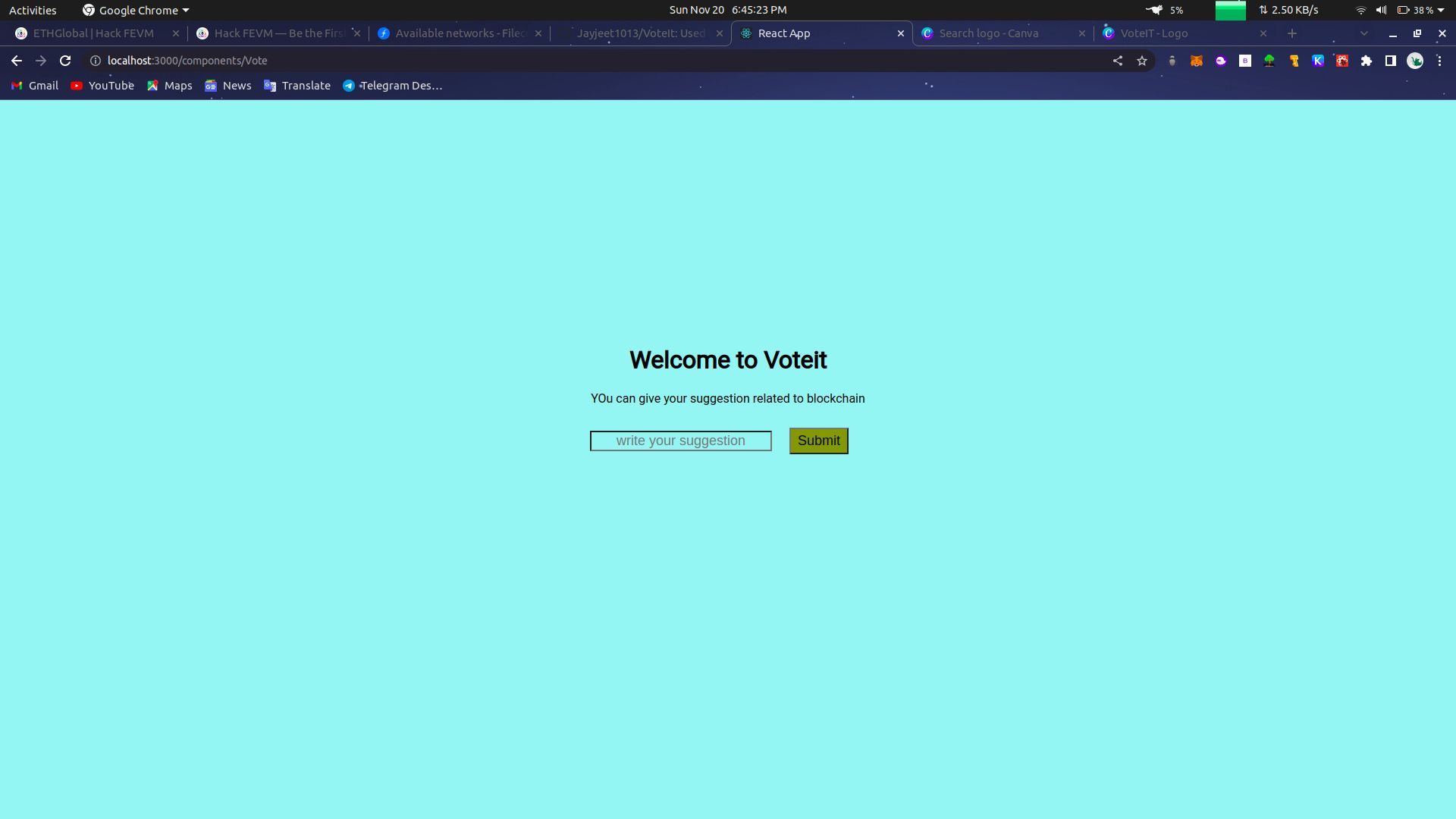Click the Submit button
Screen dimensions: 1456x819
tap(819, 440)
